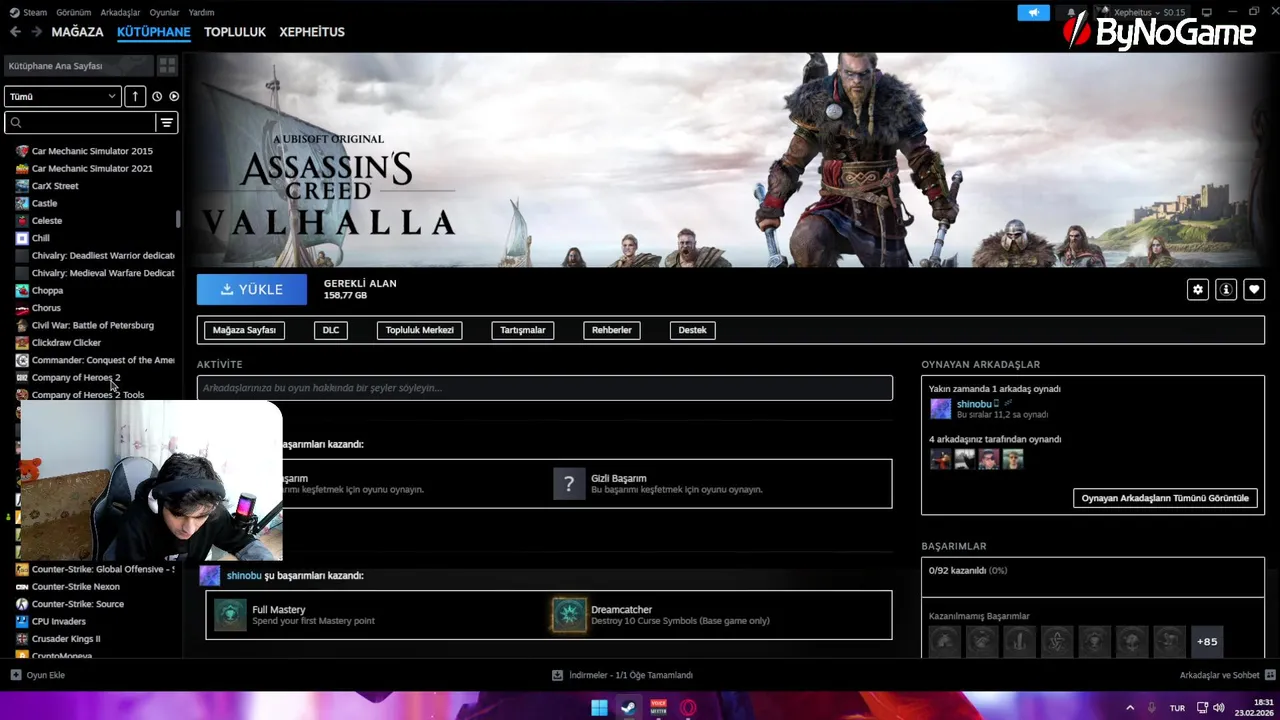Screen dimensions: 1280x720
Task: Click Kütüphane Ana Sayfası button
Action: (x=79, y=66)
